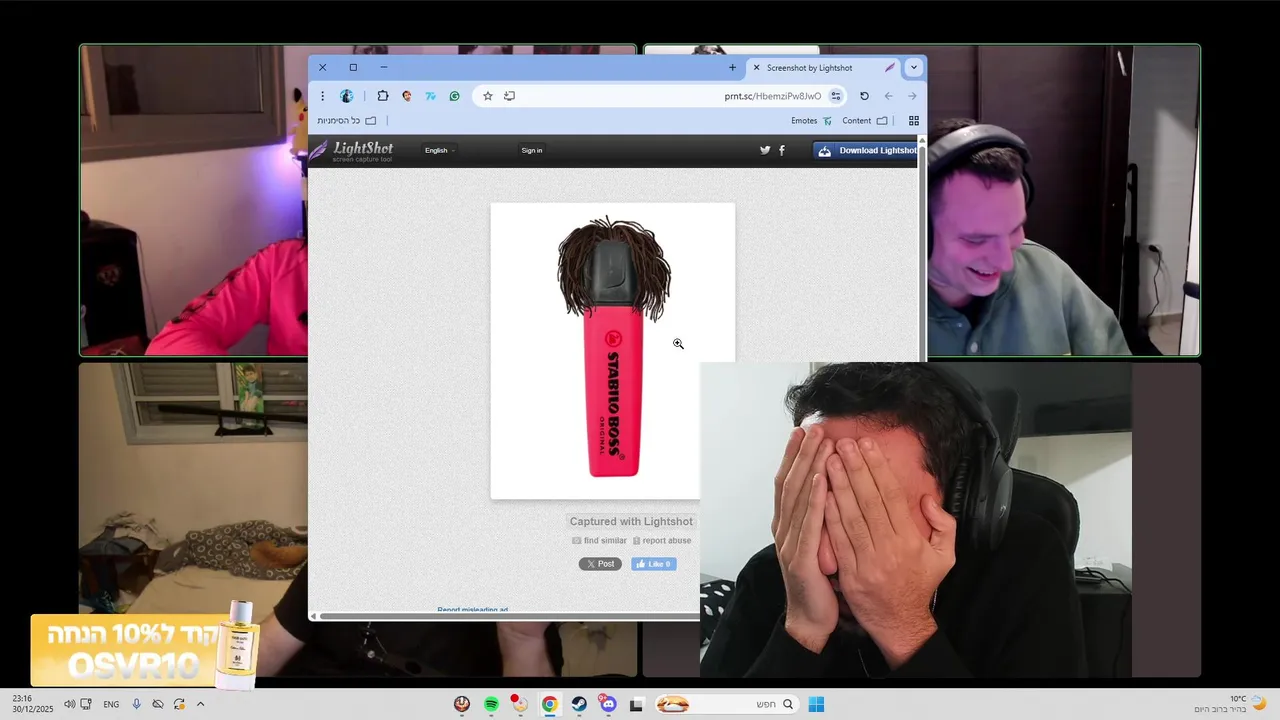1280x720 pixels.
Task: Go forward with the arrow button
Action: coord(912,96)
